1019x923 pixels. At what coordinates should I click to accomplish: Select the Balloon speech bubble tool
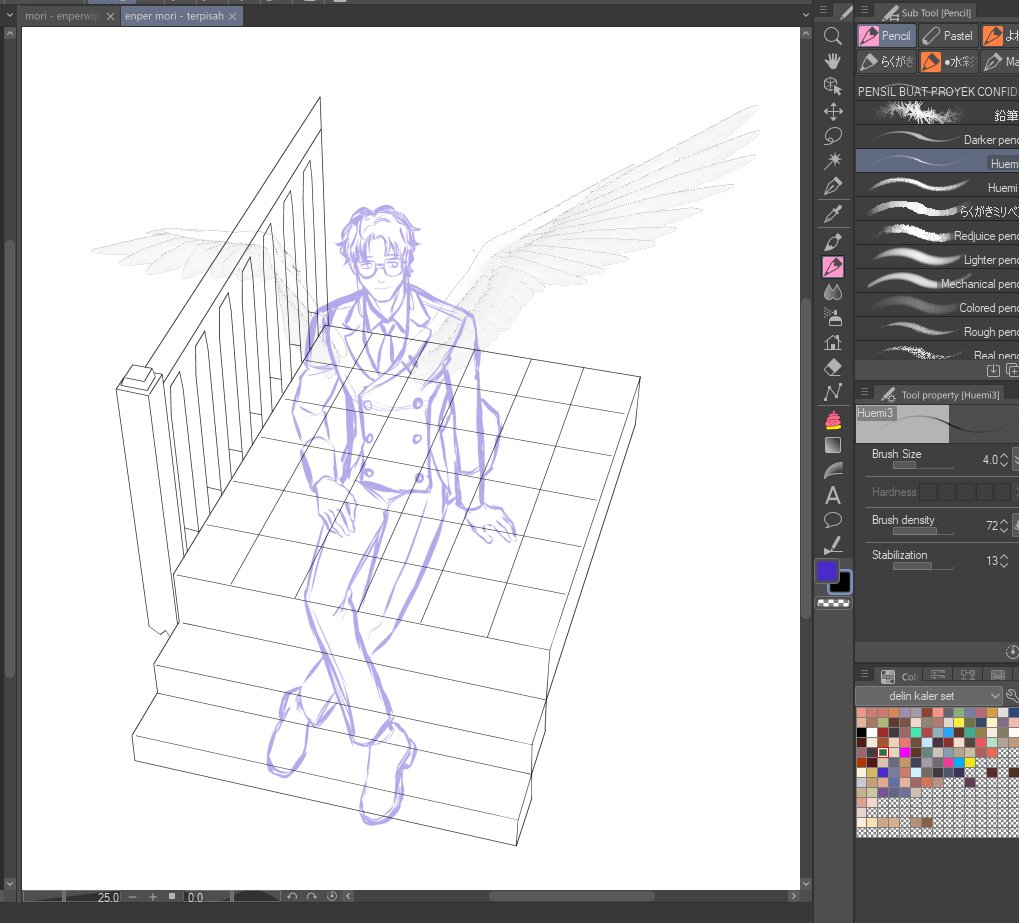coord(832,520)
